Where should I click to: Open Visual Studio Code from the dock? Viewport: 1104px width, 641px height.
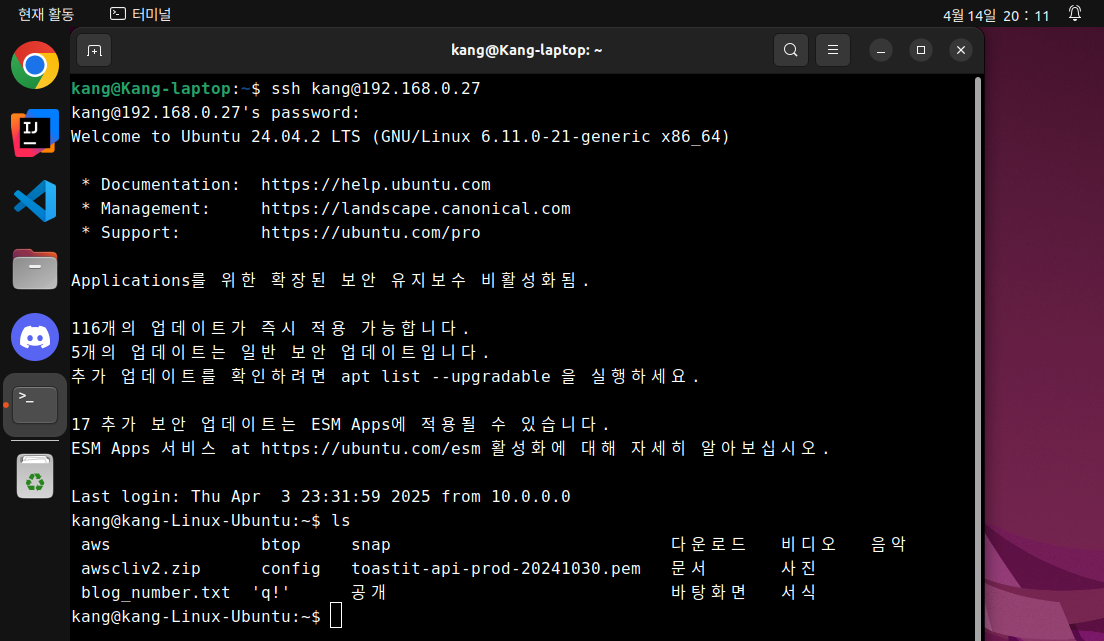pos(34,201)
